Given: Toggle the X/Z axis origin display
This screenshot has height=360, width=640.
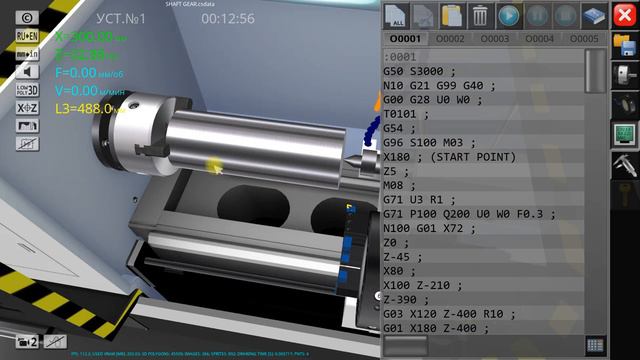Looking at the screenshot, I should click(27, 108).
